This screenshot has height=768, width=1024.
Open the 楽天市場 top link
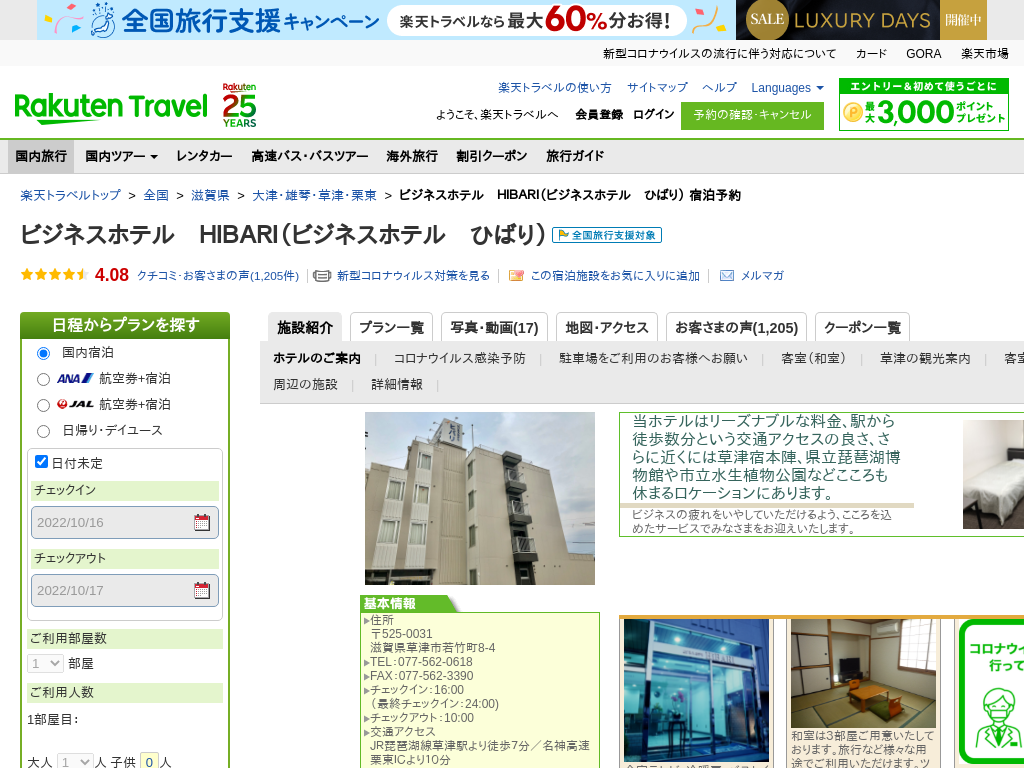[985, 54]
